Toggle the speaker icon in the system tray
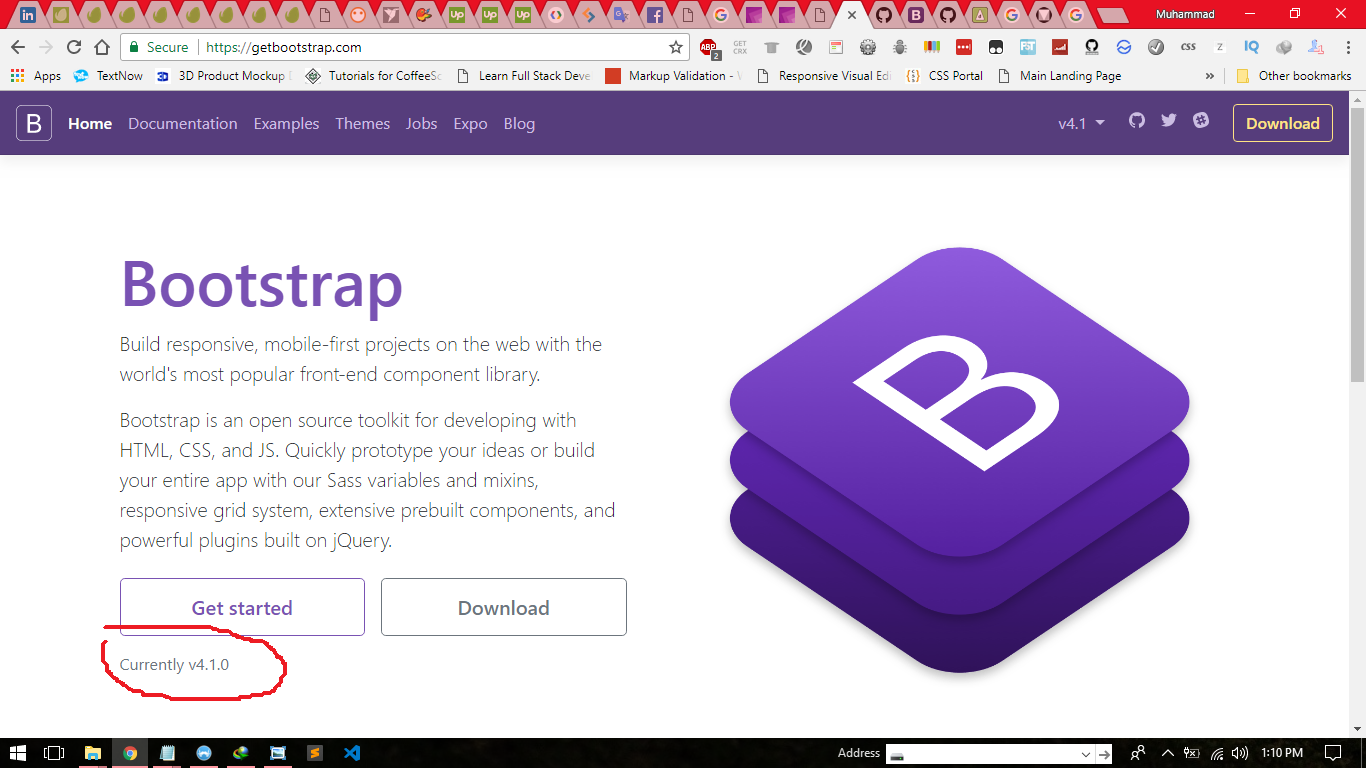The width and height of the screenshot is (1366, 768). pyautogui.click(x=1239, y=753)
